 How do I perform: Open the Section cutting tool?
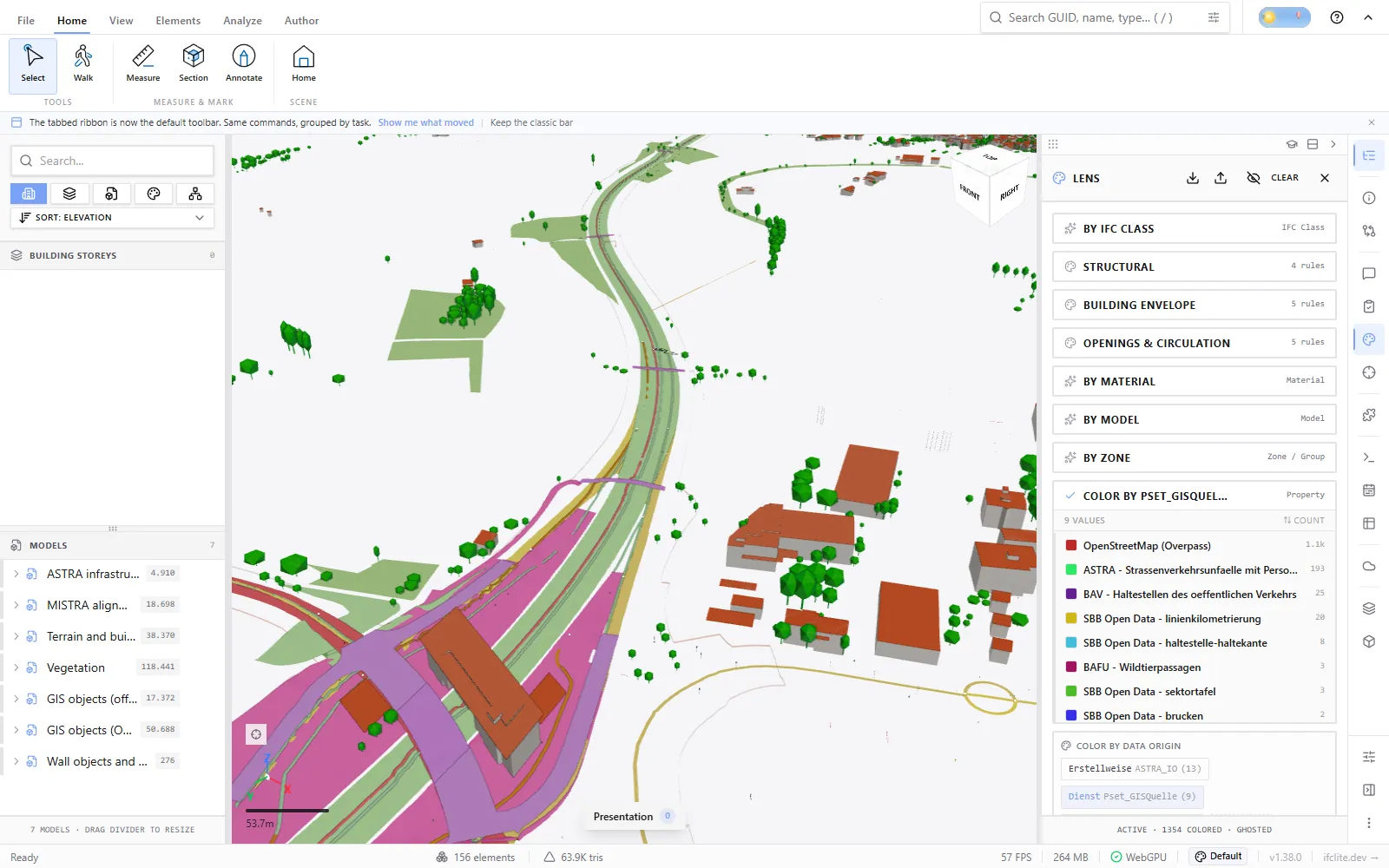(194, 65)
